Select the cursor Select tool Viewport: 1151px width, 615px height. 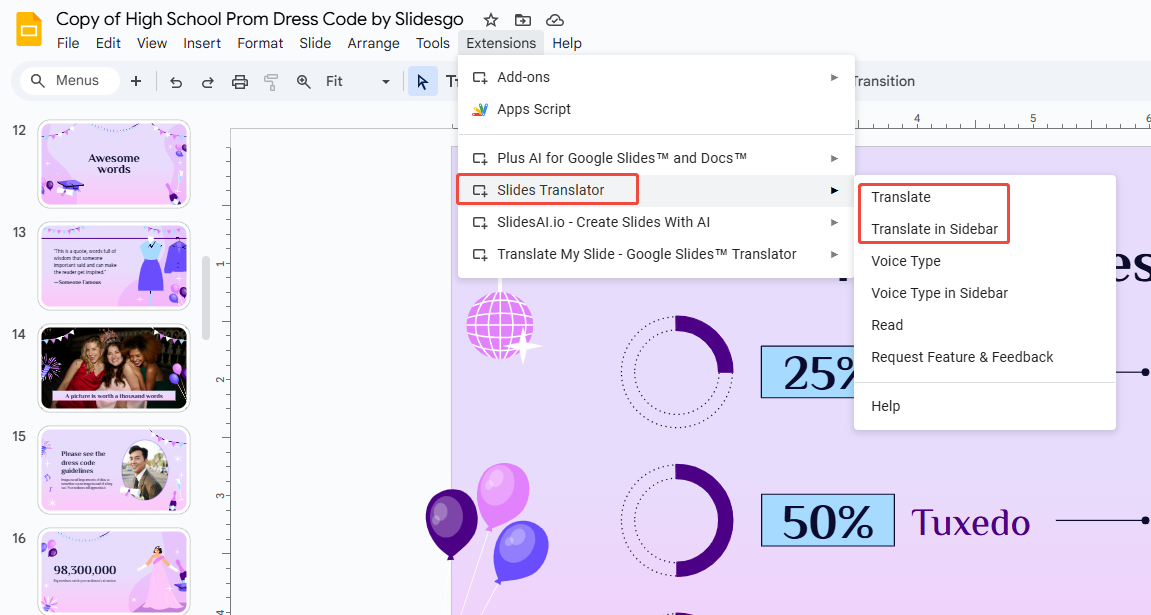click(423, 81)
